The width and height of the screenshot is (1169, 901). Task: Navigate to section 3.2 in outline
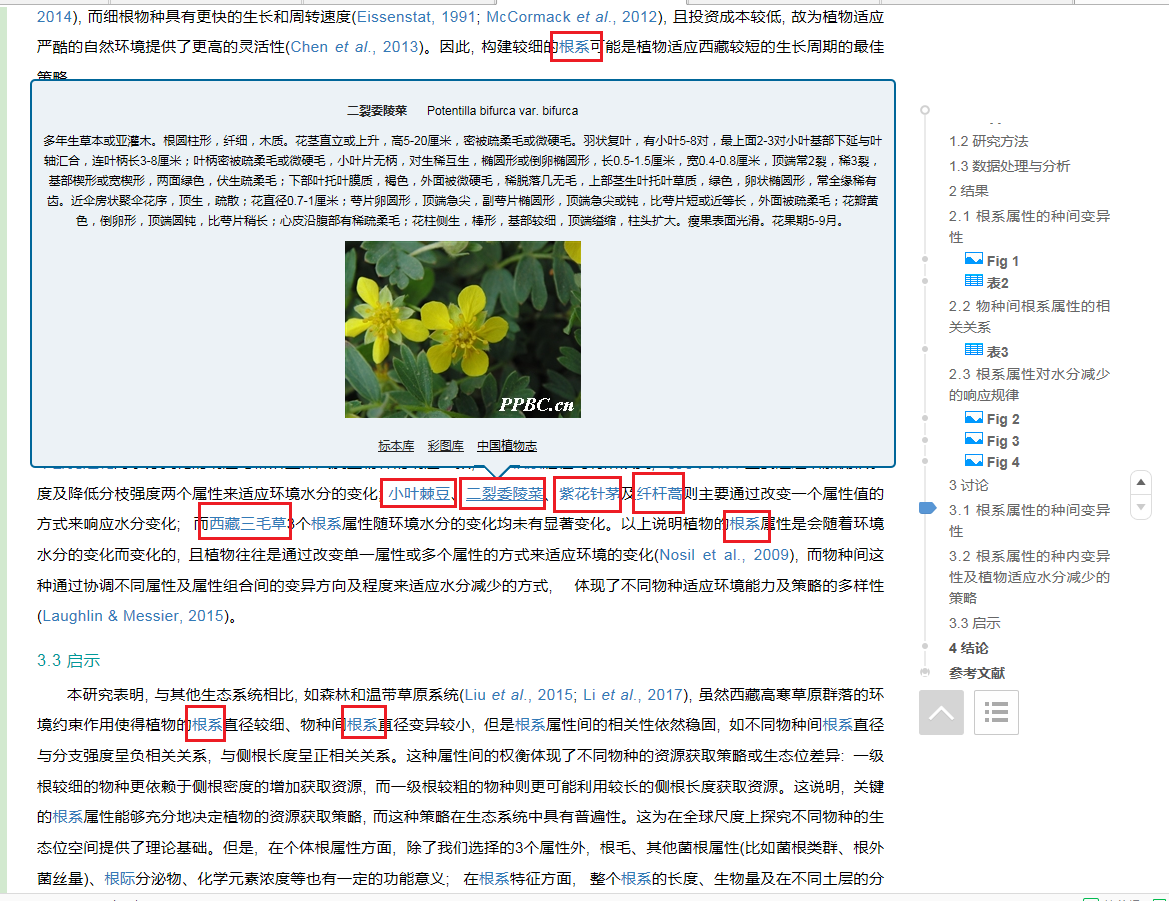pyautogui.click(x=1029, y=576)
